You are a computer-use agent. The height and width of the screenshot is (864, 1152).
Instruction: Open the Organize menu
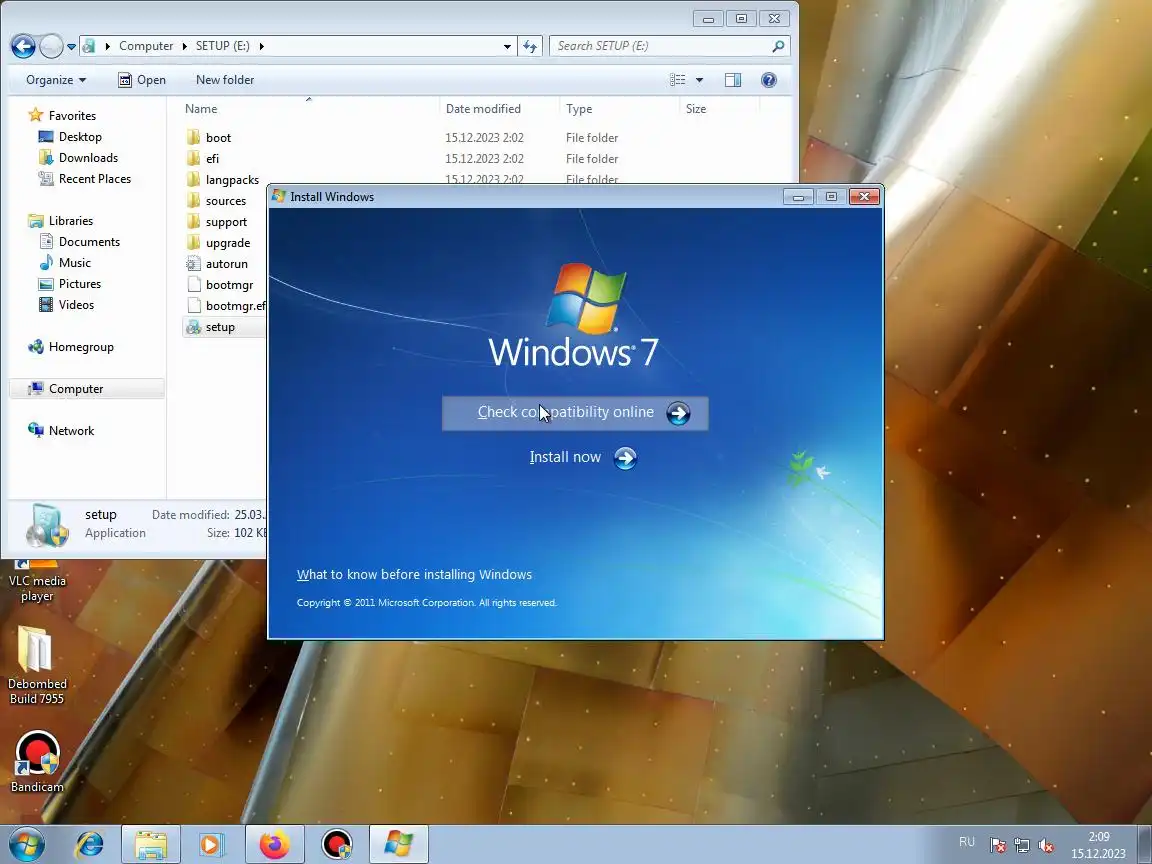pyautogui.click(x=56, y=79)
